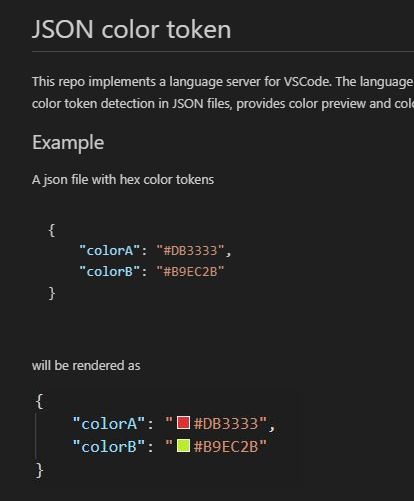Select "colorB" key in first code block
The width and height of the screenshot is (414, 501).
(x=109, y=272)
